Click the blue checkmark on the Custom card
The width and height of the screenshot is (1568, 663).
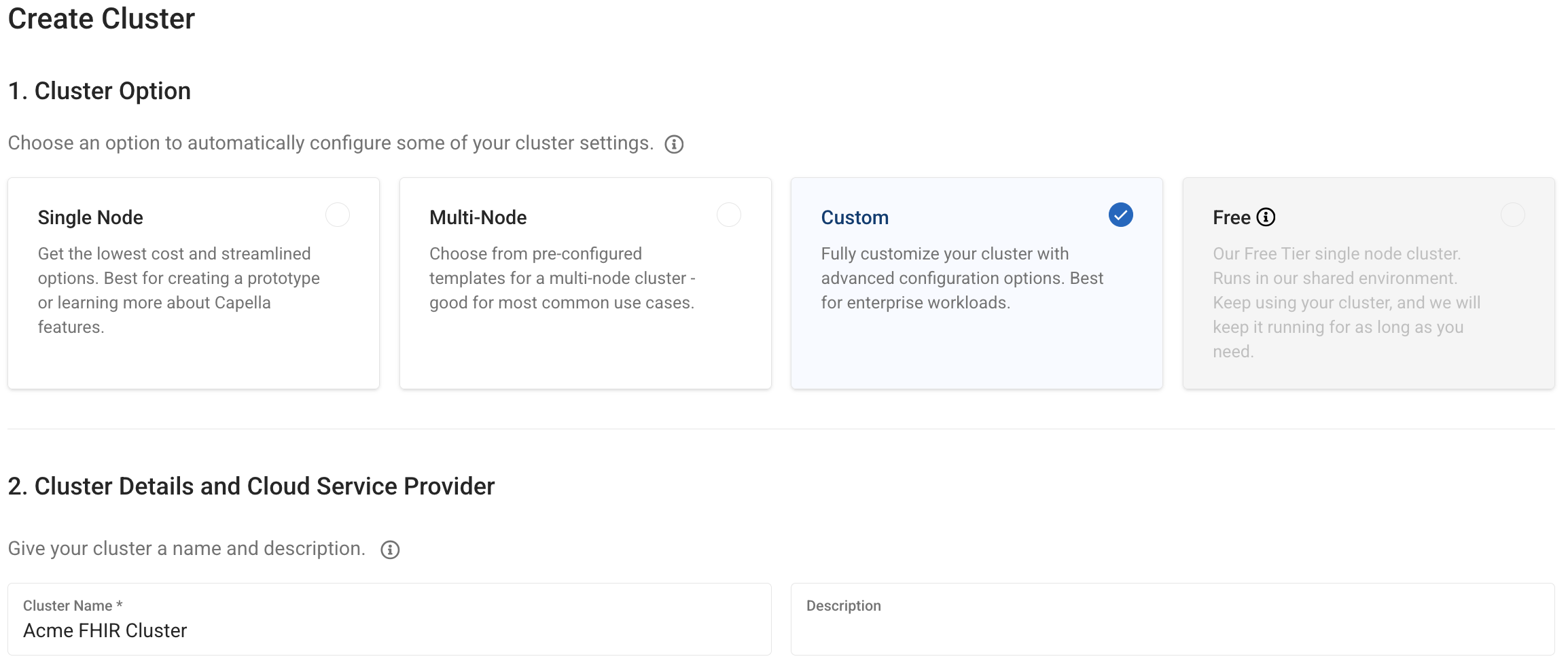[x=1120, y=215]
